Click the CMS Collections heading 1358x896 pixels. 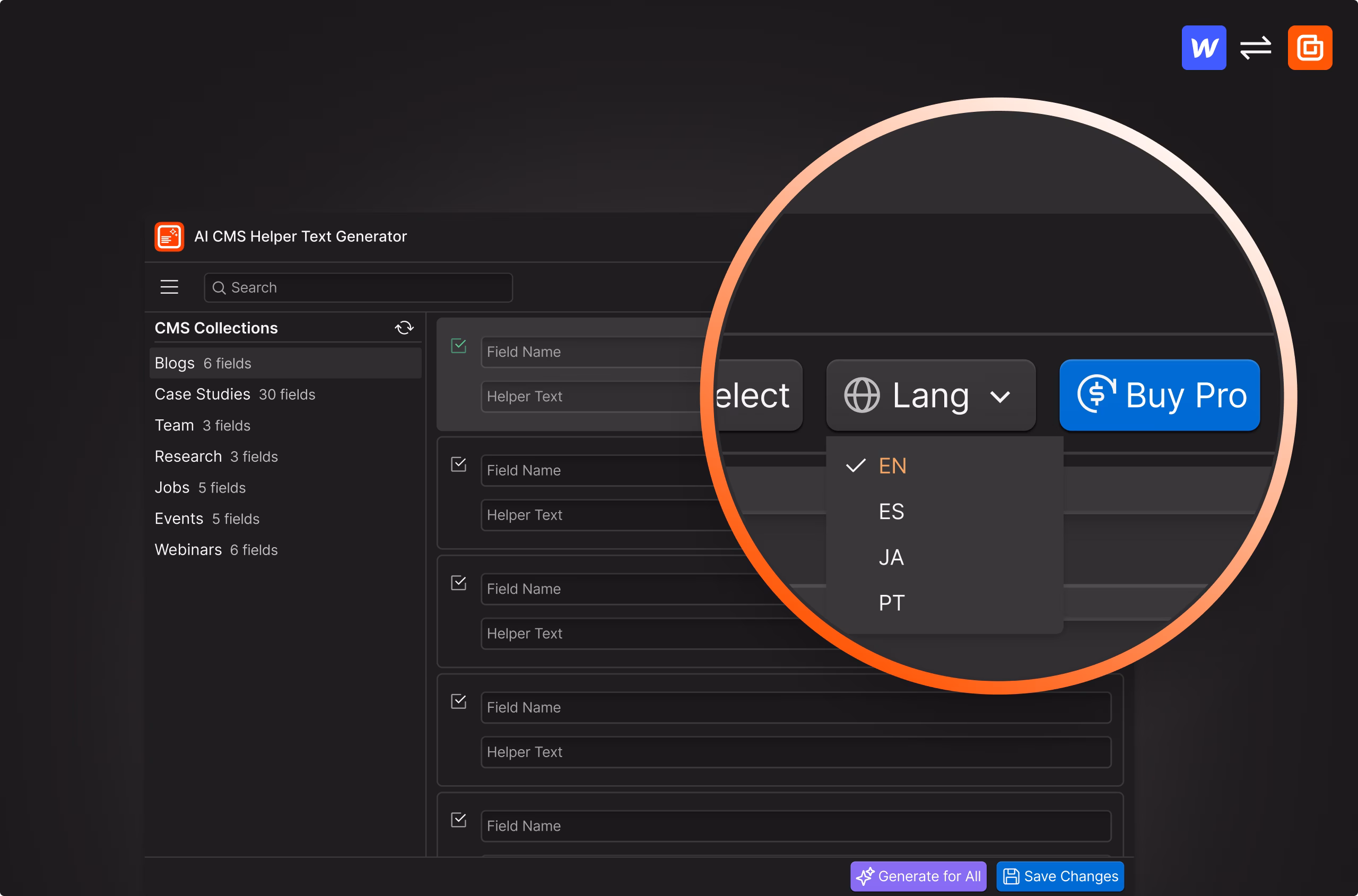(x=216, y=328)
